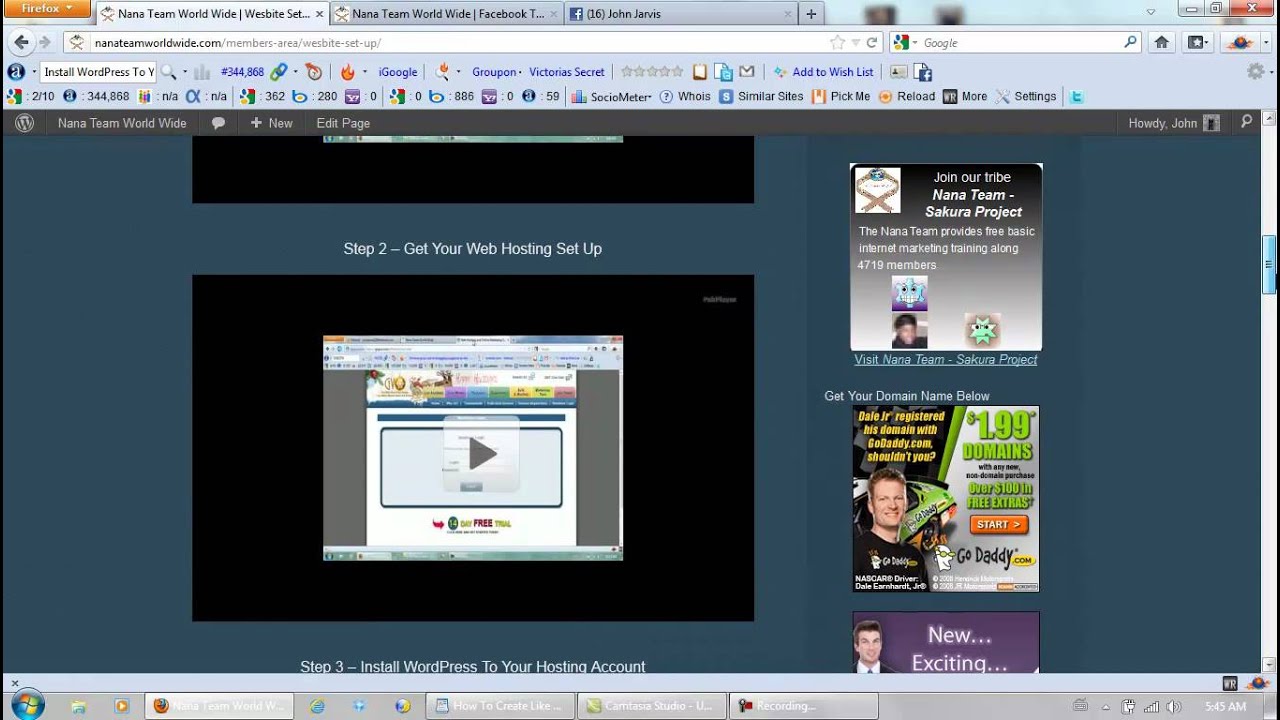This screenshot has width=1280, height=720.
Task: Click the Wayback stopwatch icon
Action: tap(314, 72)
